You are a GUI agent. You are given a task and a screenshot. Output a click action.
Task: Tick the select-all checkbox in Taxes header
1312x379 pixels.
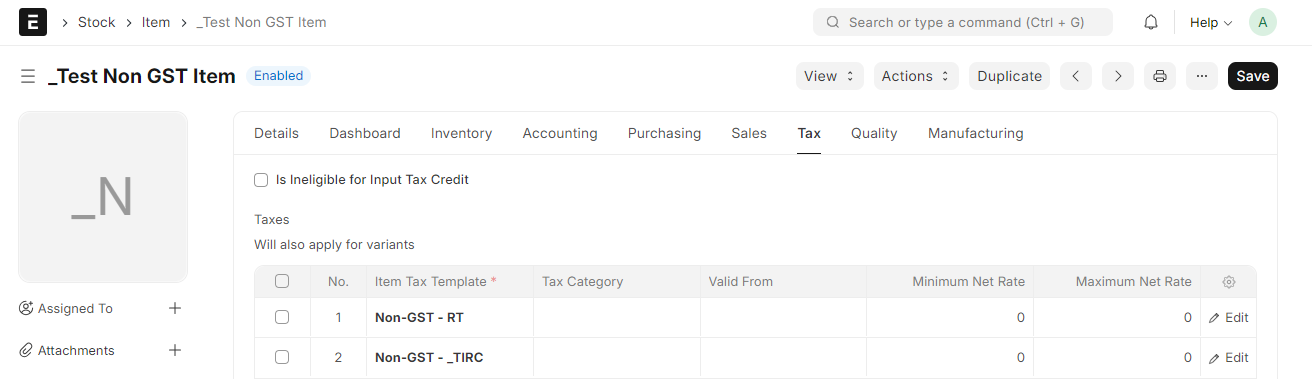282,281
